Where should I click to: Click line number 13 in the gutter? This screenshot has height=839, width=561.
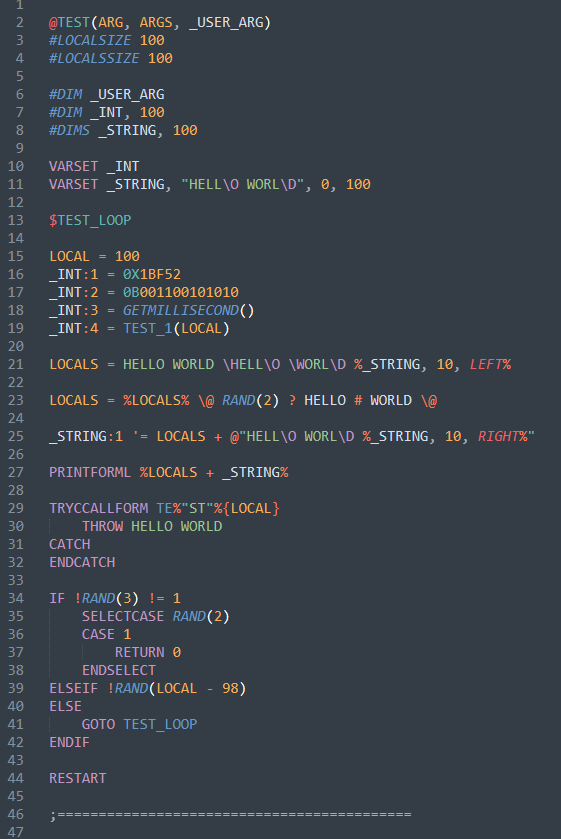pyautogui.click(x=16, y=220)
